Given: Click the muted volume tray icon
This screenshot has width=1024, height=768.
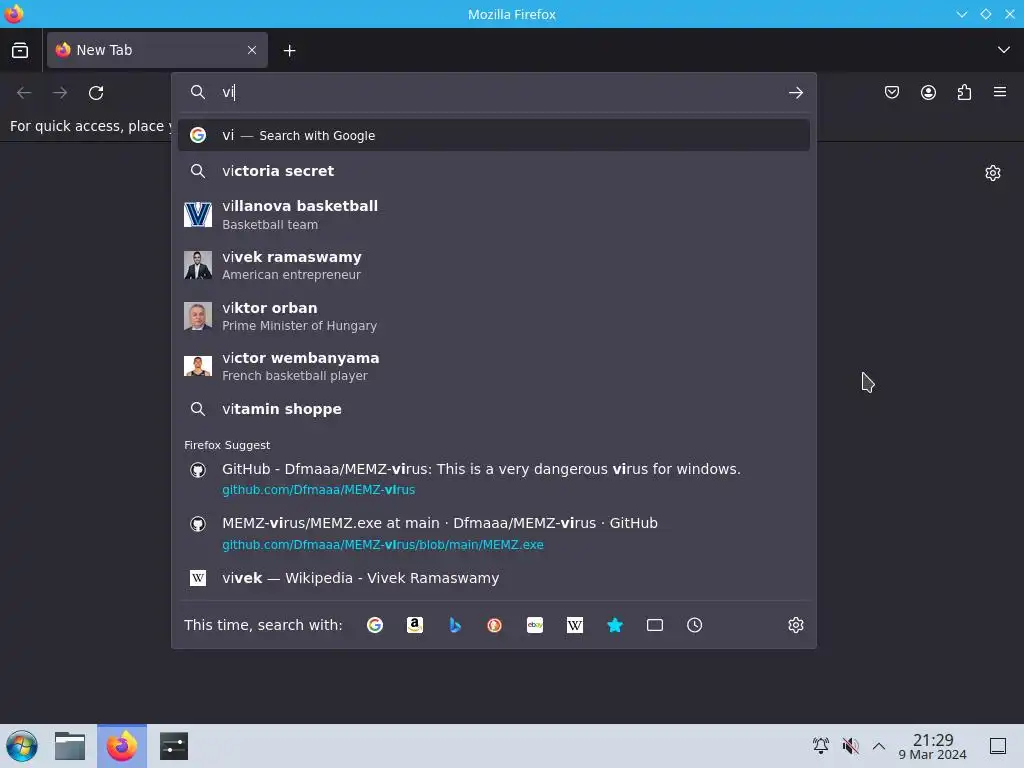Looking at the screenshot, I should [x=850, y=745].
